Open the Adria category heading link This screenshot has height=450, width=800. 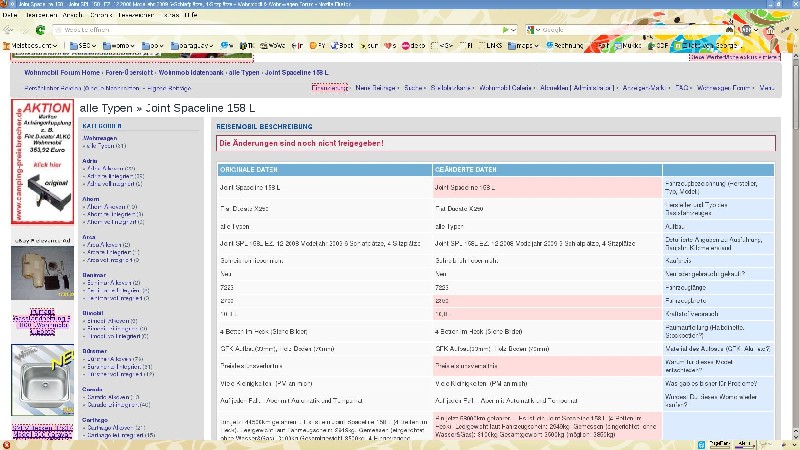coord(90,161)
